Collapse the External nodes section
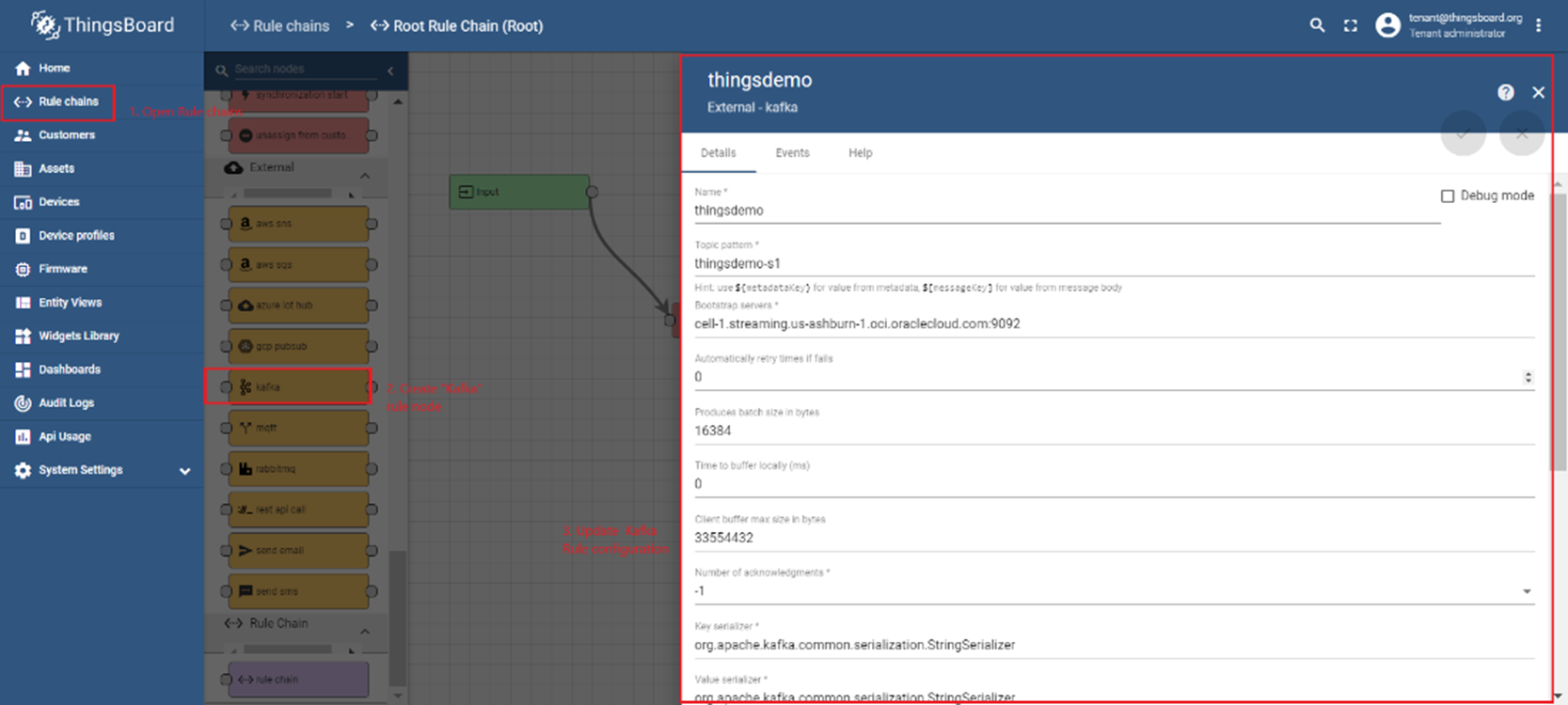1568x705 pixels. click(365, 176)
